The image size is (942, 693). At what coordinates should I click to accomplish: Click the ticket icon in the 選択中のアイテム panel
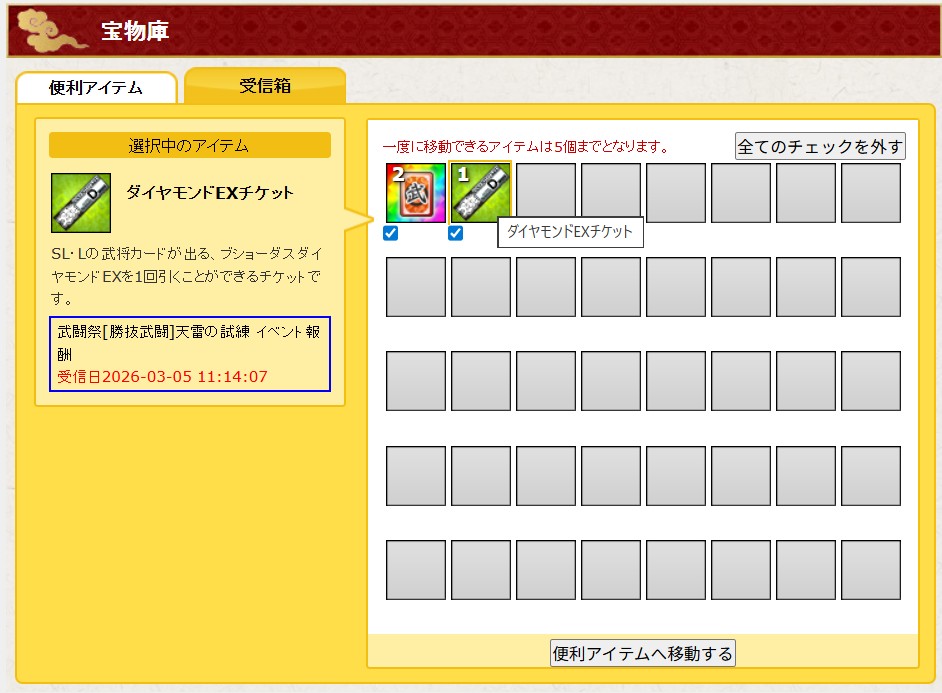pos(81,202)
